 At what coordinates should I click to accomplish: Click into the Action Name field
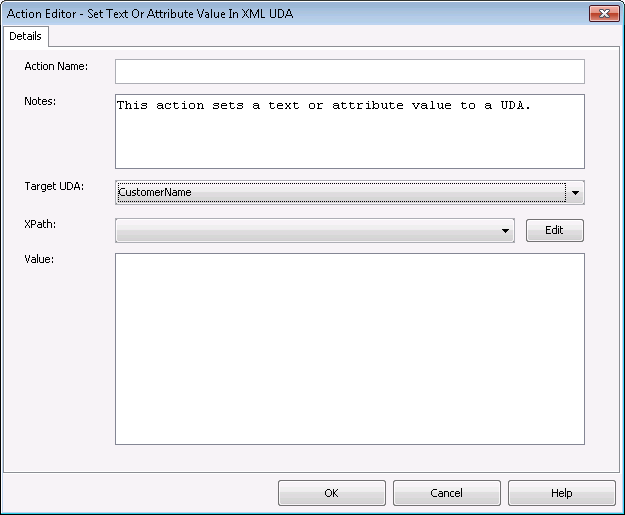pos(350,72)
